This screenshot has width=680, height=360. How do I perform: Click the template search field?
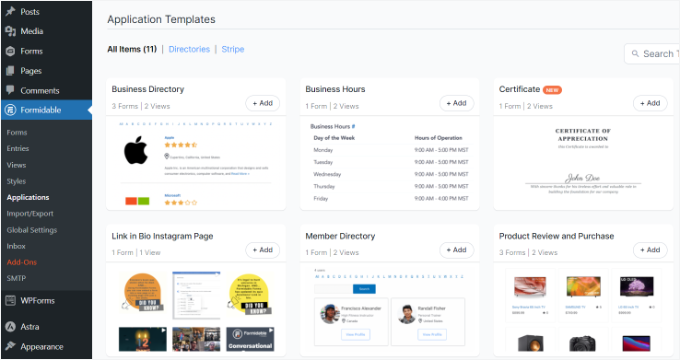652,54
